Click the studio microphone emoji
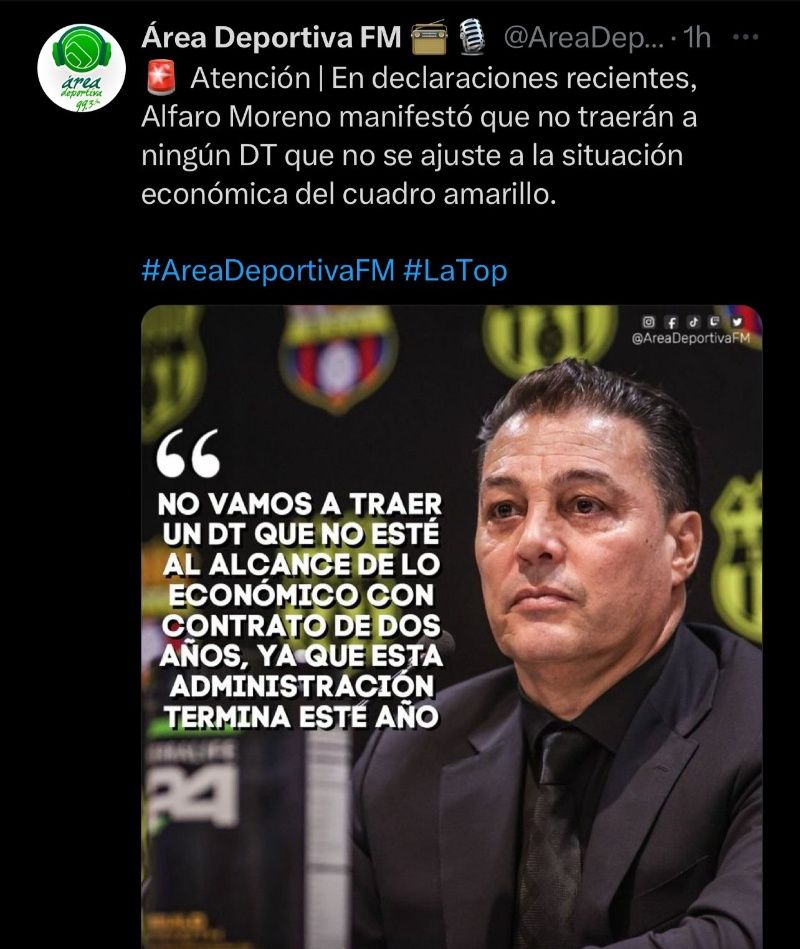Image resolution: width=800 pixels, height=949 pixels. pyautogui.click(x=471, y=38)
